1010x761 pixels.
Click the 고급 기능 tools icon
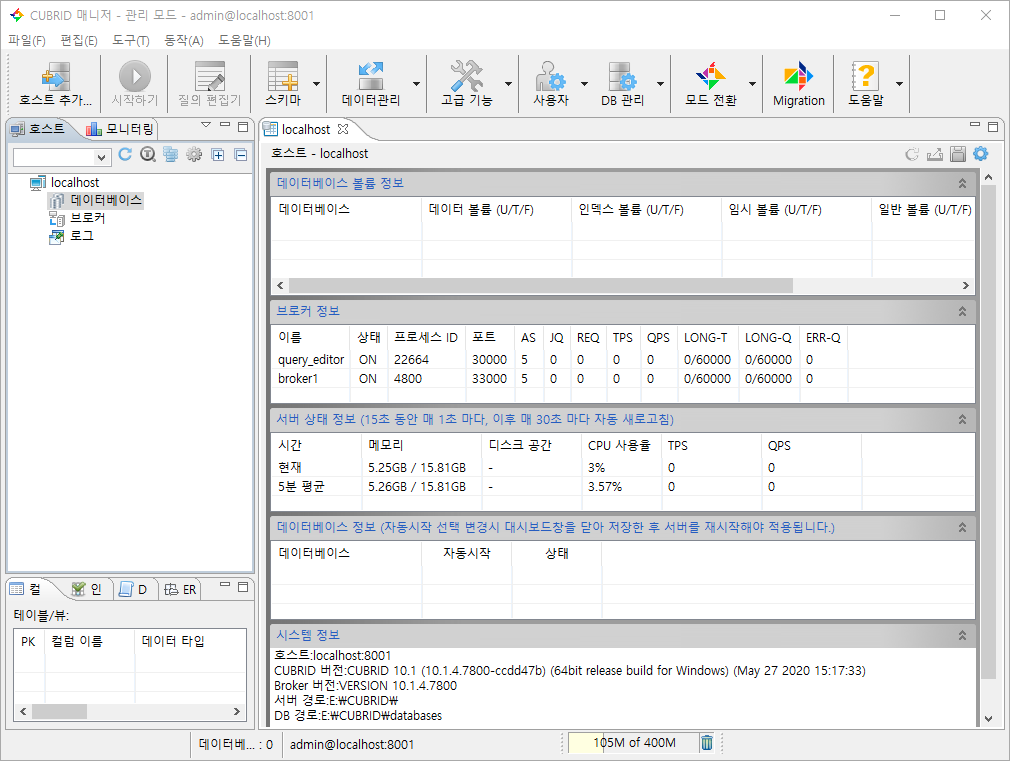click(x=466, y=77)
